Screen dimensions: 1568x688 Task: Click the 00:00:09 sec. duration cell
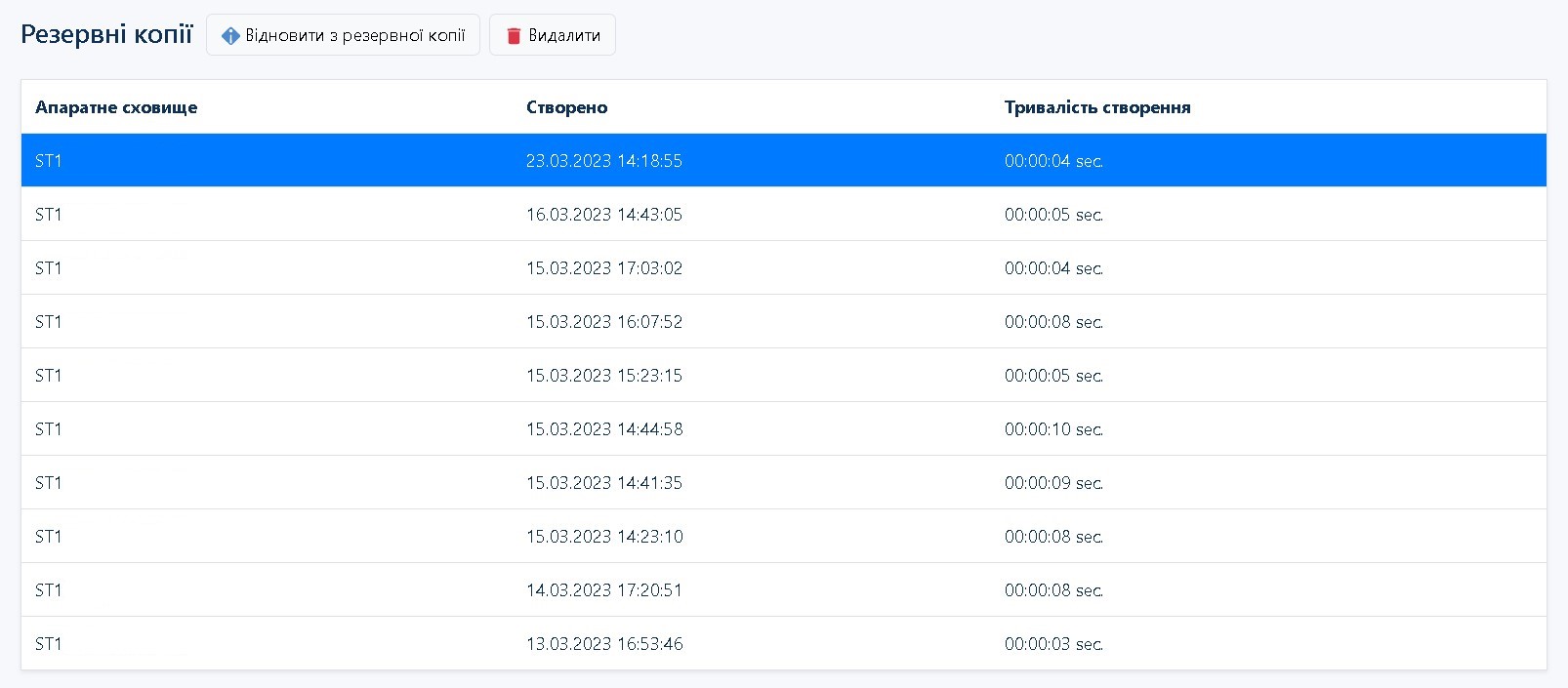click(x=1053, y=483)
